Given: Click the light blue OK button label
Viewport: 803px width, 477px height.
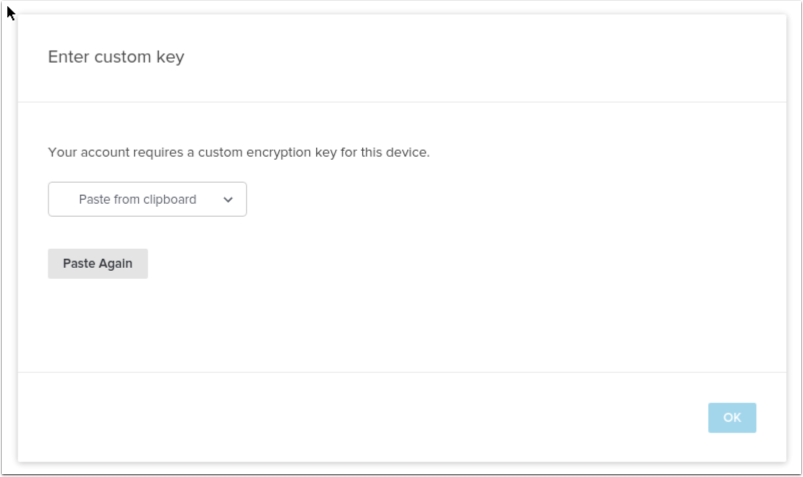Looking at the screenshot, I should [x=732, y=418].
